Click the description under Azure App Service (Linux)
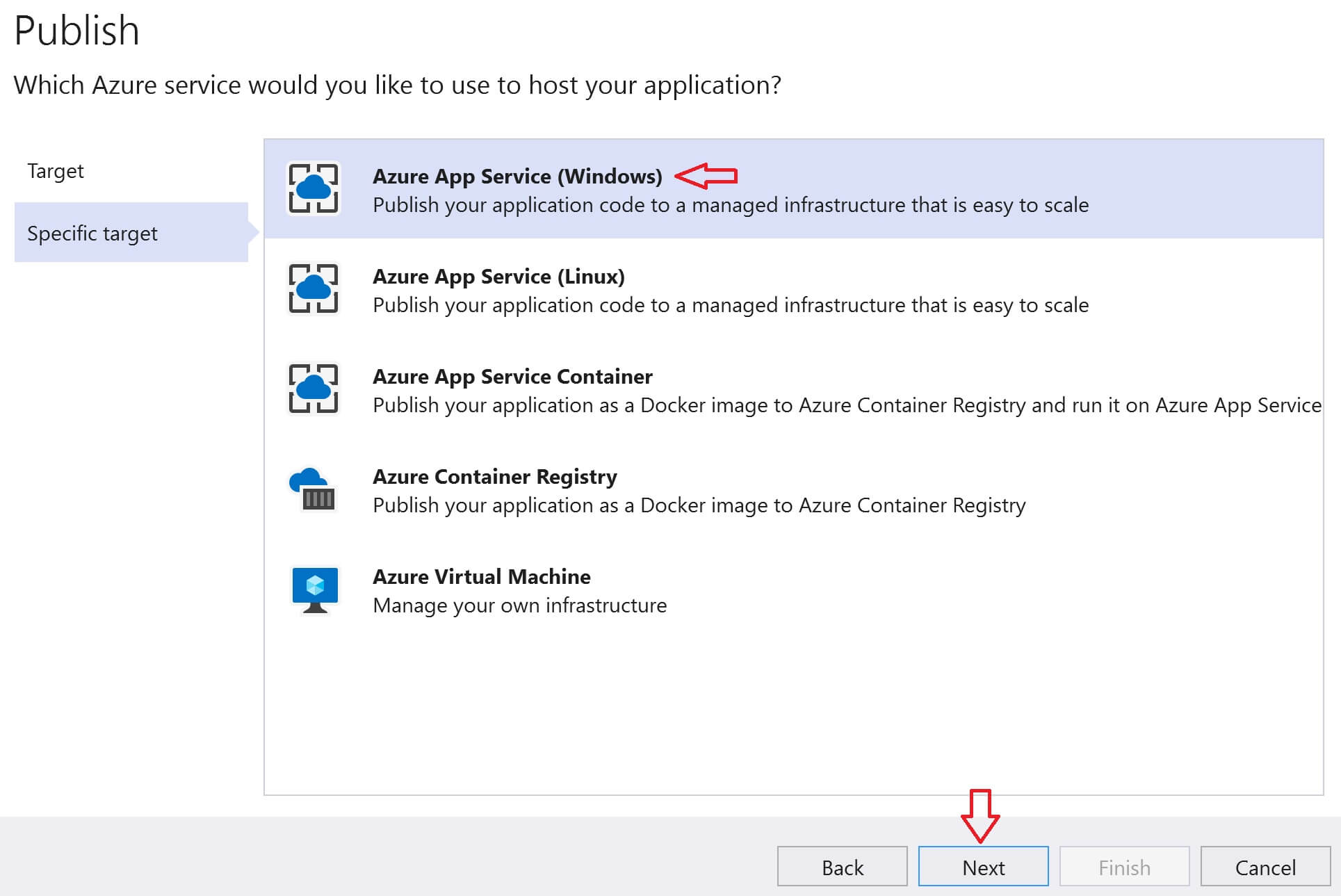The image size is (1341, 896). pyautogui.click(x=731, y=305)
